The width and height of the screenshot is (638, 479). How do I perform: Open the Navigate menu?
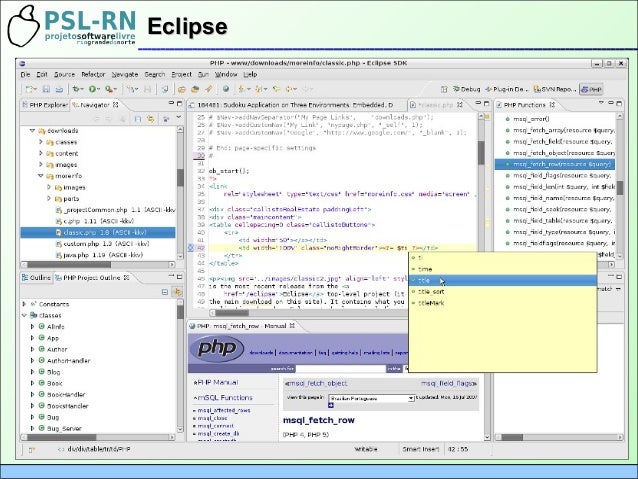(x=125, y=74)
